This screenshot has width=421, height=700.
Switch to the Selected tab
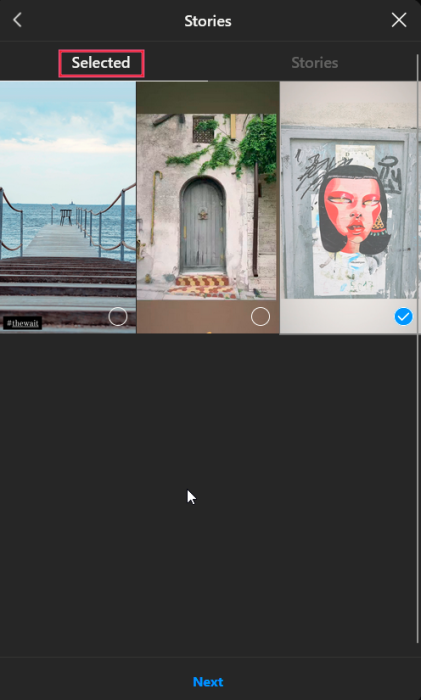(x=101, y=63)
